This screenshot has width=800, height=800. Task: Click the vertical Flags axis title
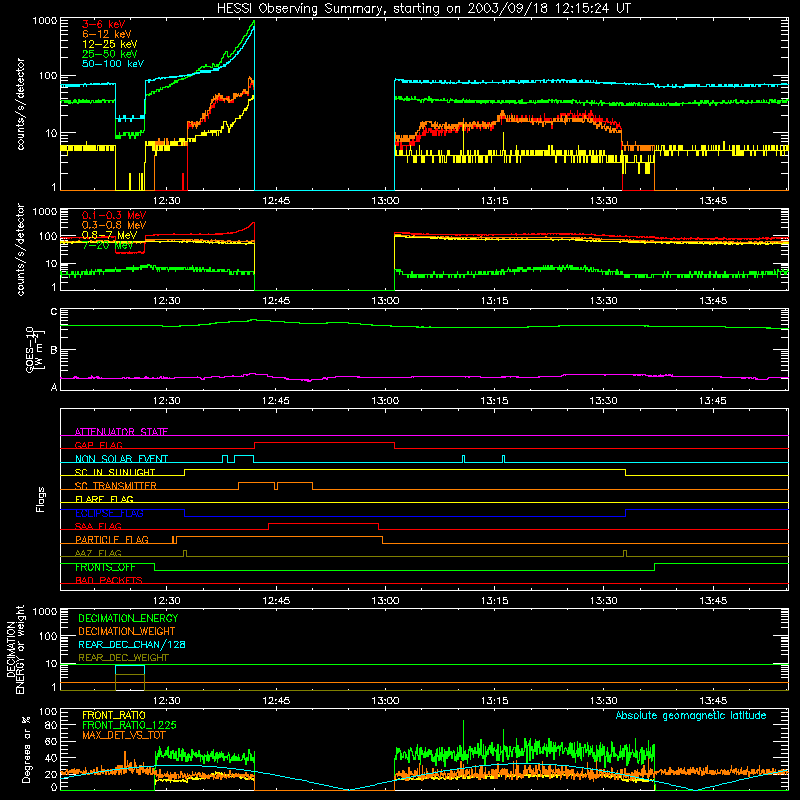click(41, 499)
